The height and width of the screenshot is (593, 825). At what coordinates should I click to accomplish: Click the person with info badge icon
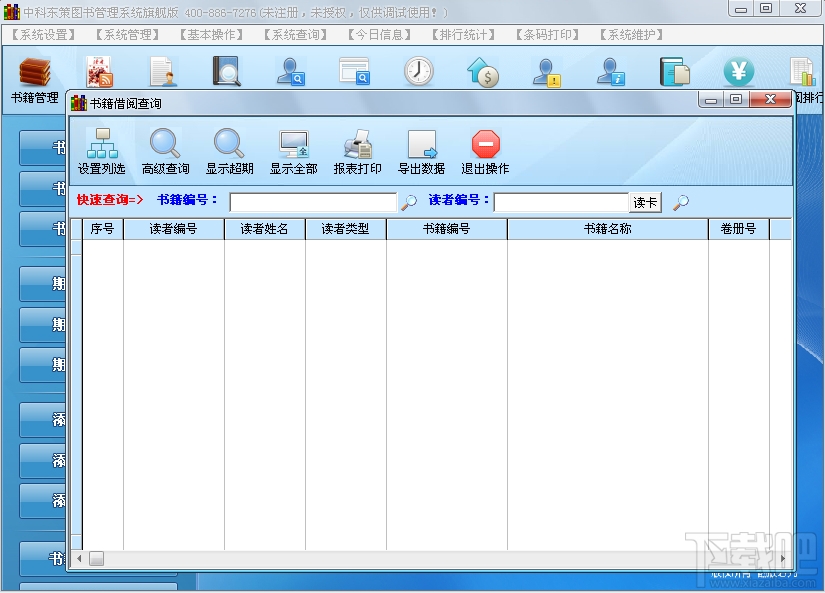(x=610, y=71)
